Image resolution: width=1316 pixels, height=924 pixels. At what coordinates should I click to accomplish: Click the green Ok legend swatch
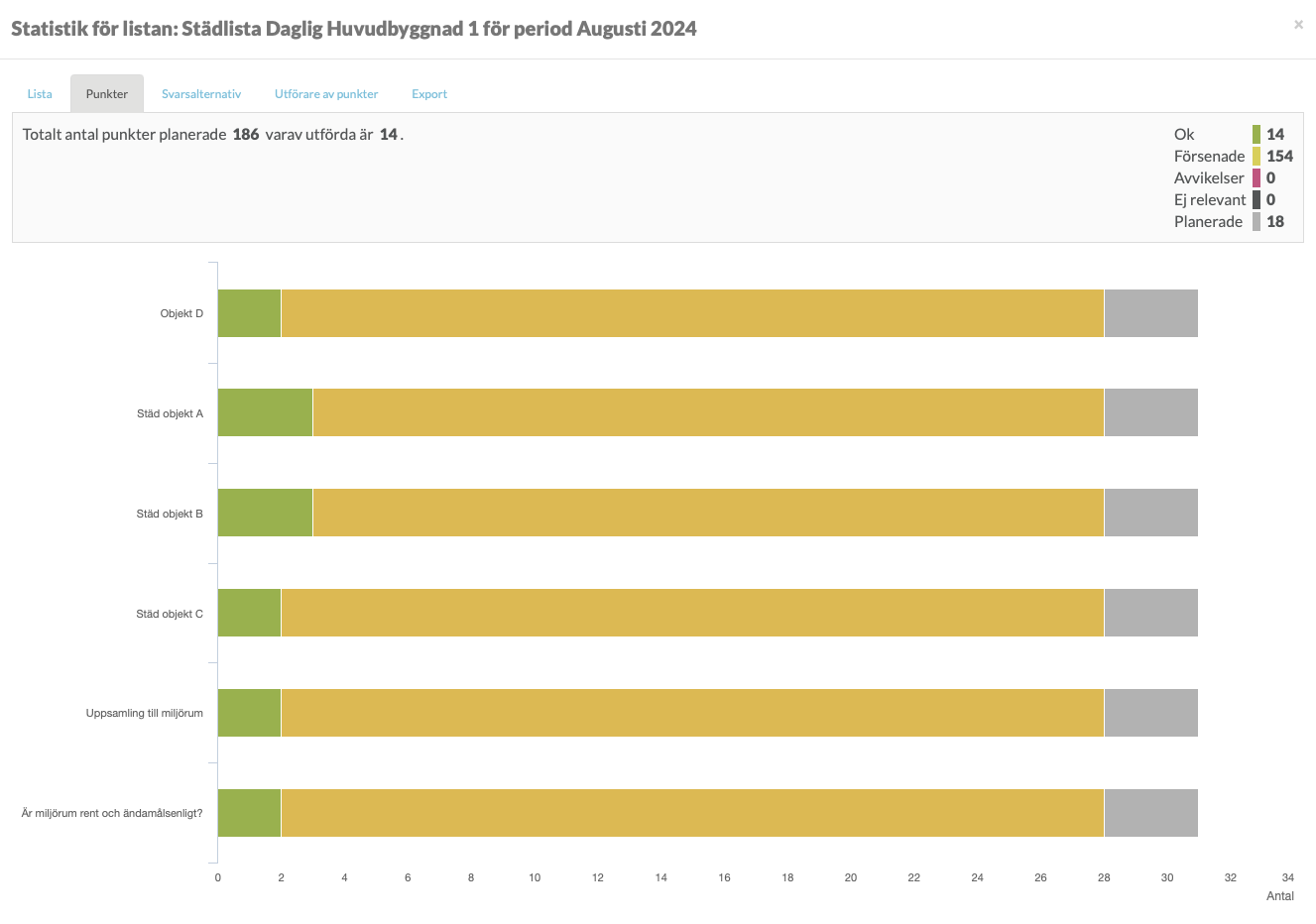(x=1256, y=135)
